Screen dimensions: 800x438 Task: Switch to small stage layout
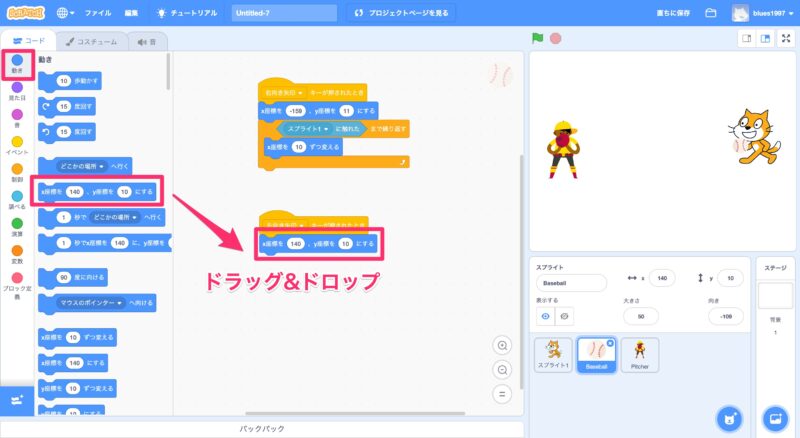(x=745, y=39)
